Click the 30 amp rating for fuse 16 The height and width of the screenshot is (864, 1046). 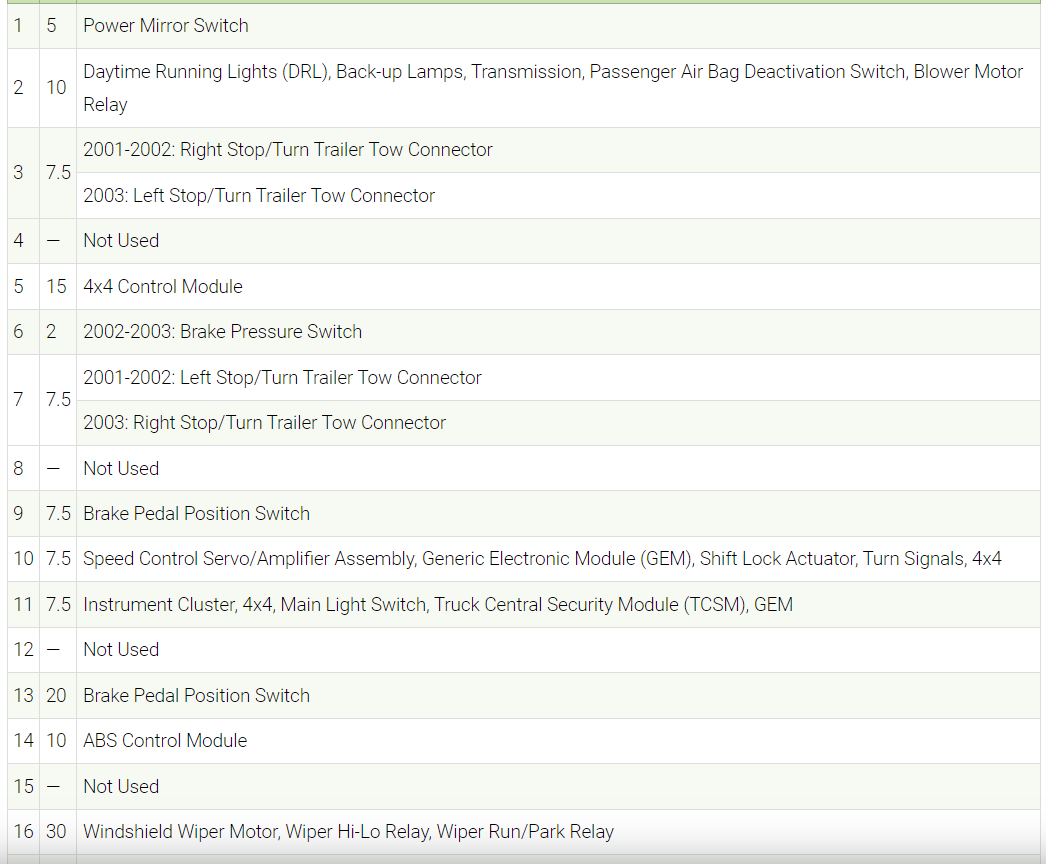coord(57,832)
